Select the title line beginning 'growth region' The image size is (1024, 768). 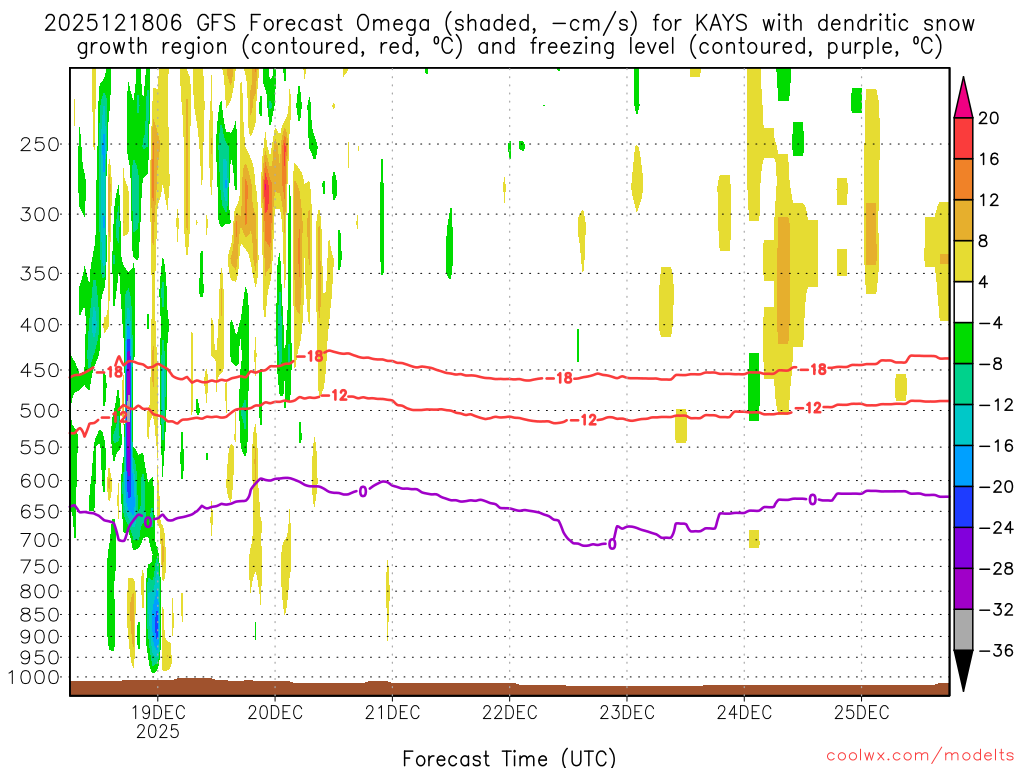click(x=509, y=47)
